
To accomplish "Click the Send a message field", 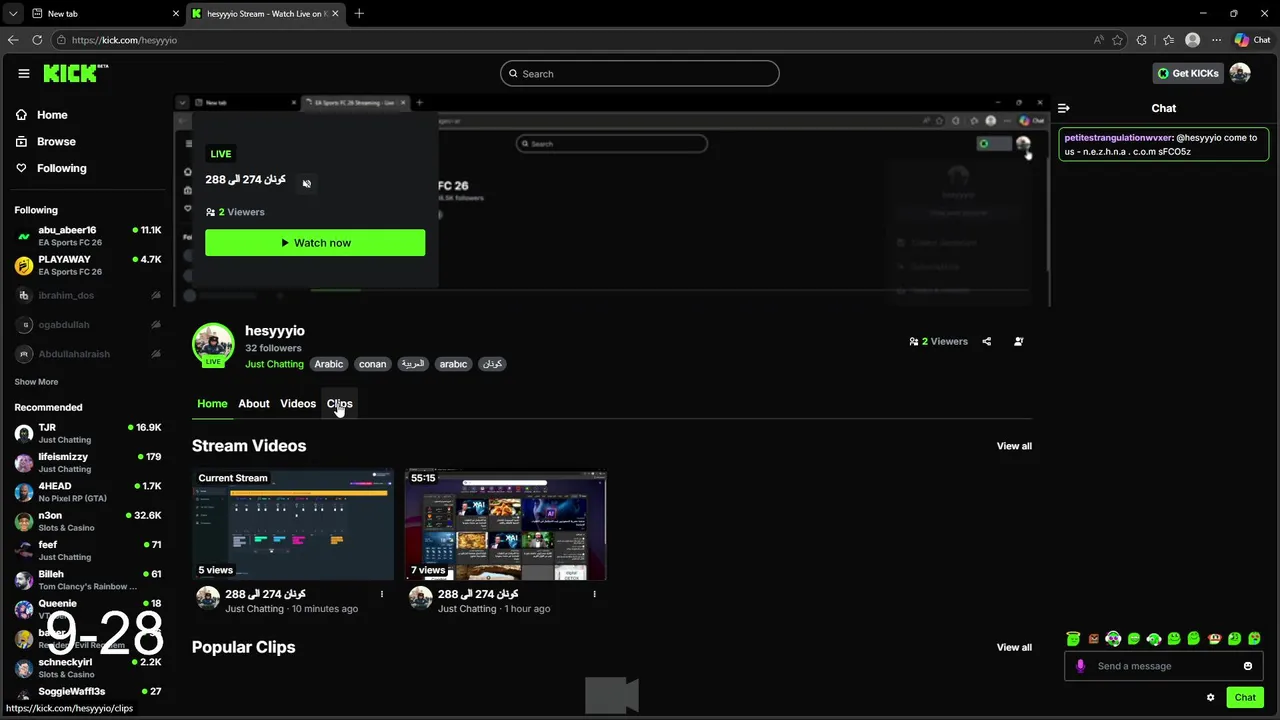I will click(x=1164, y=666).
